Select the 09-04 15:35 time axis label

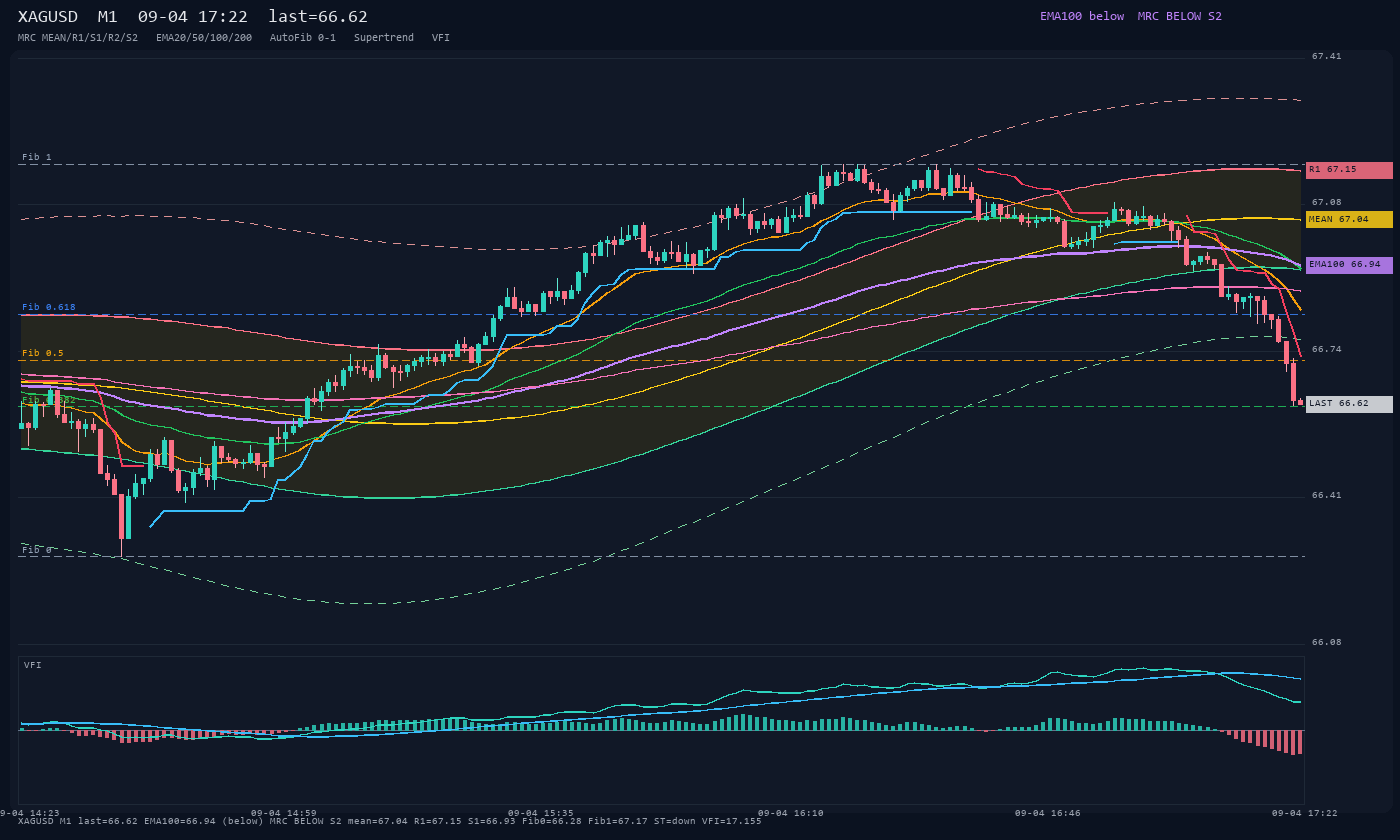pyautogui.click(x=541, y=813)
